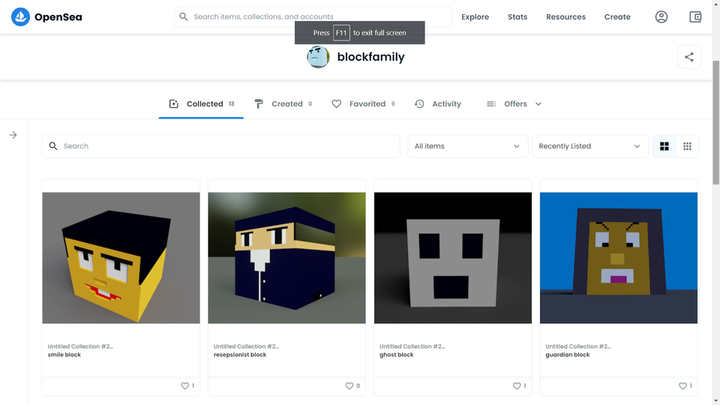
Task: Like the resepsionist block heart icon
Action: (x=350, y=386)
